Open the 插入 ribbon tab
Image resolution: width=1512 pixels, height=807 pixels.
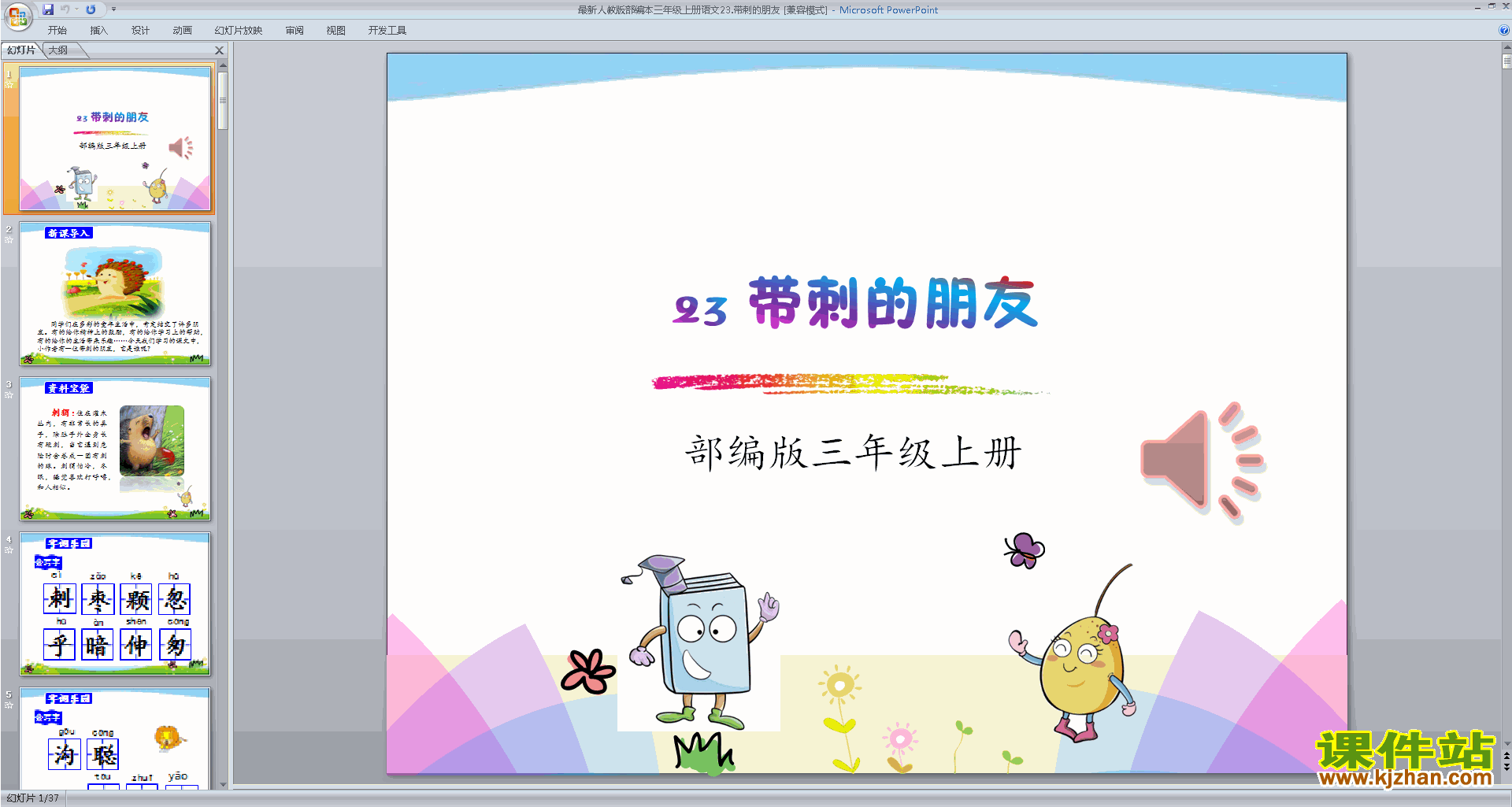[99, 31]
